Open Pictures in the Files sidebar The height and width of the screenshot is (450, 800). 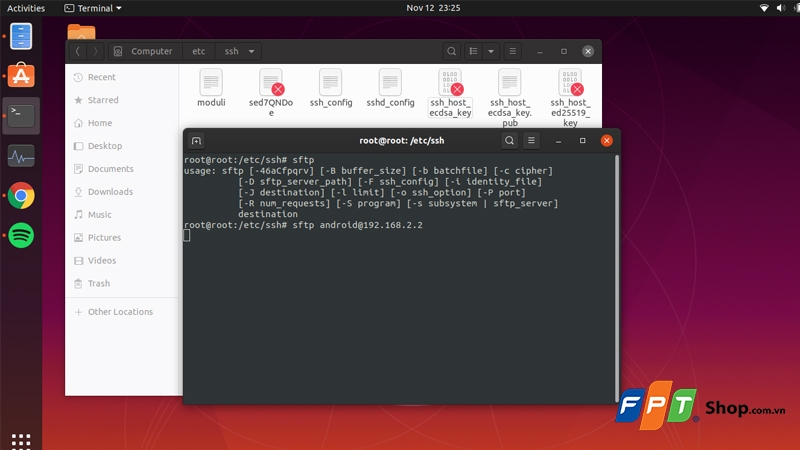click(x=122, y=238)
